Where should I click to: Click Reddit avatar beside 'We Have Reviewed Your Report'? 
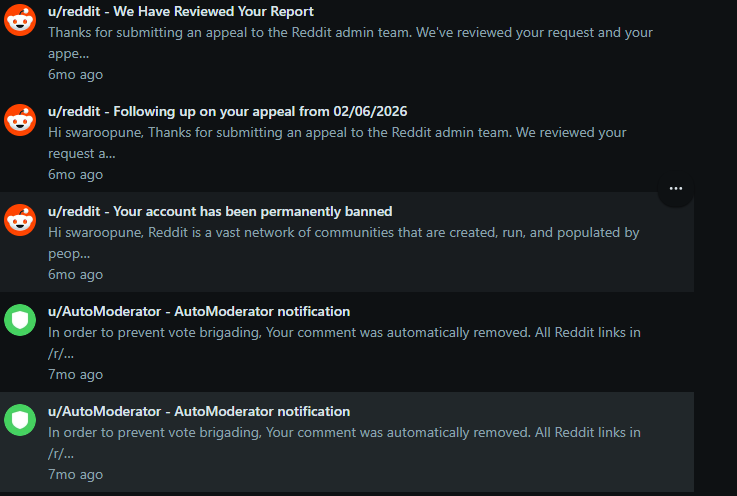coord(20,20)
